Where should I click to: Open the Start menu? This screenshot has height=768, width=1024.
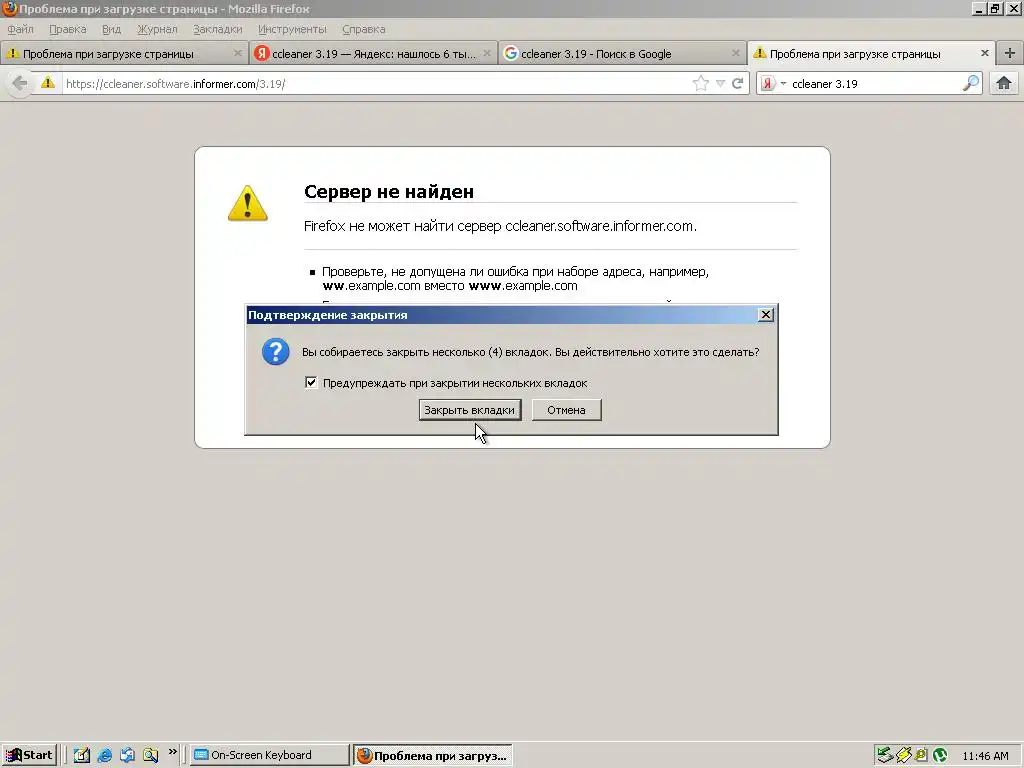[x=29, y=755]
